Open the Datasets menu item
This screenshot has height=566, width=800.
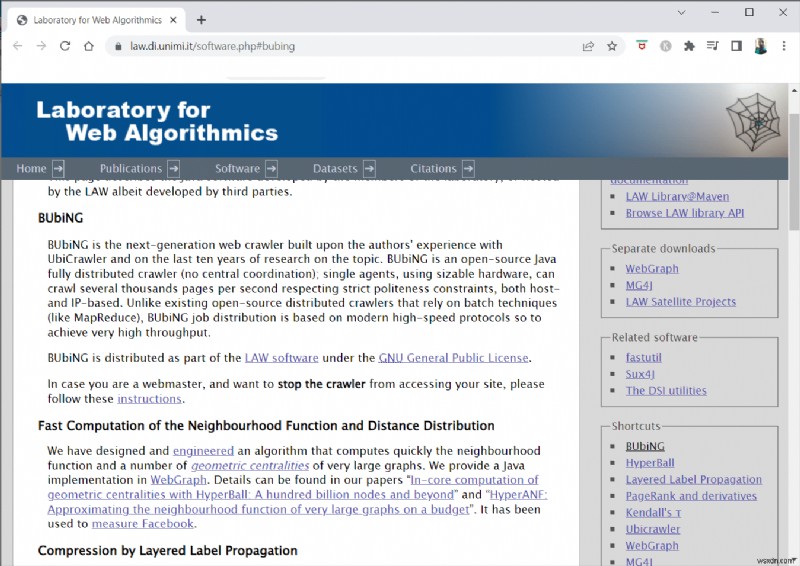335,168
